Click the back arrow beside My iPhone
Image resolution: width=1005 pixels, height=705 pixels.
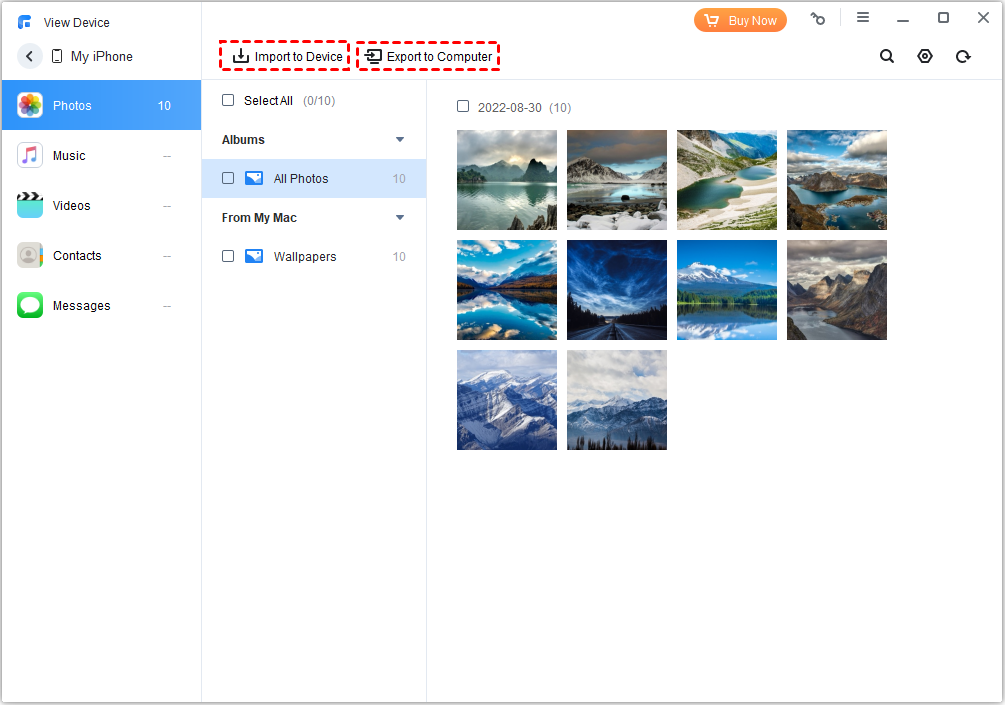(x=30, y=57)
